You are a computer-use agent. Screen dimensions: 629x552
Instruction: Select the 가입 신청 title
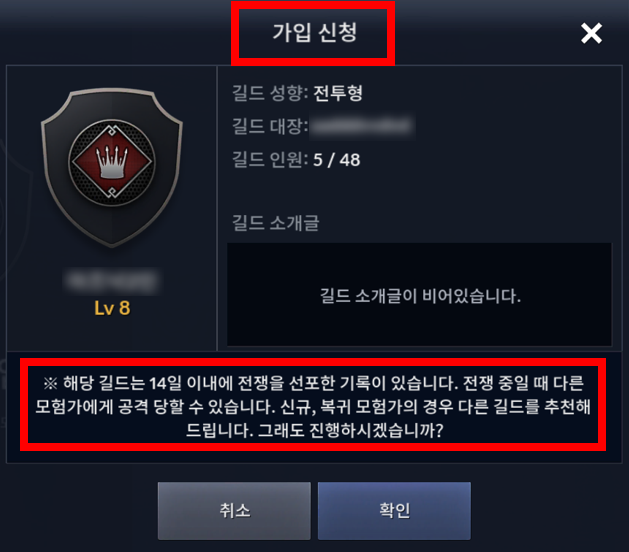pyautogui.click(x=315, y=32)
